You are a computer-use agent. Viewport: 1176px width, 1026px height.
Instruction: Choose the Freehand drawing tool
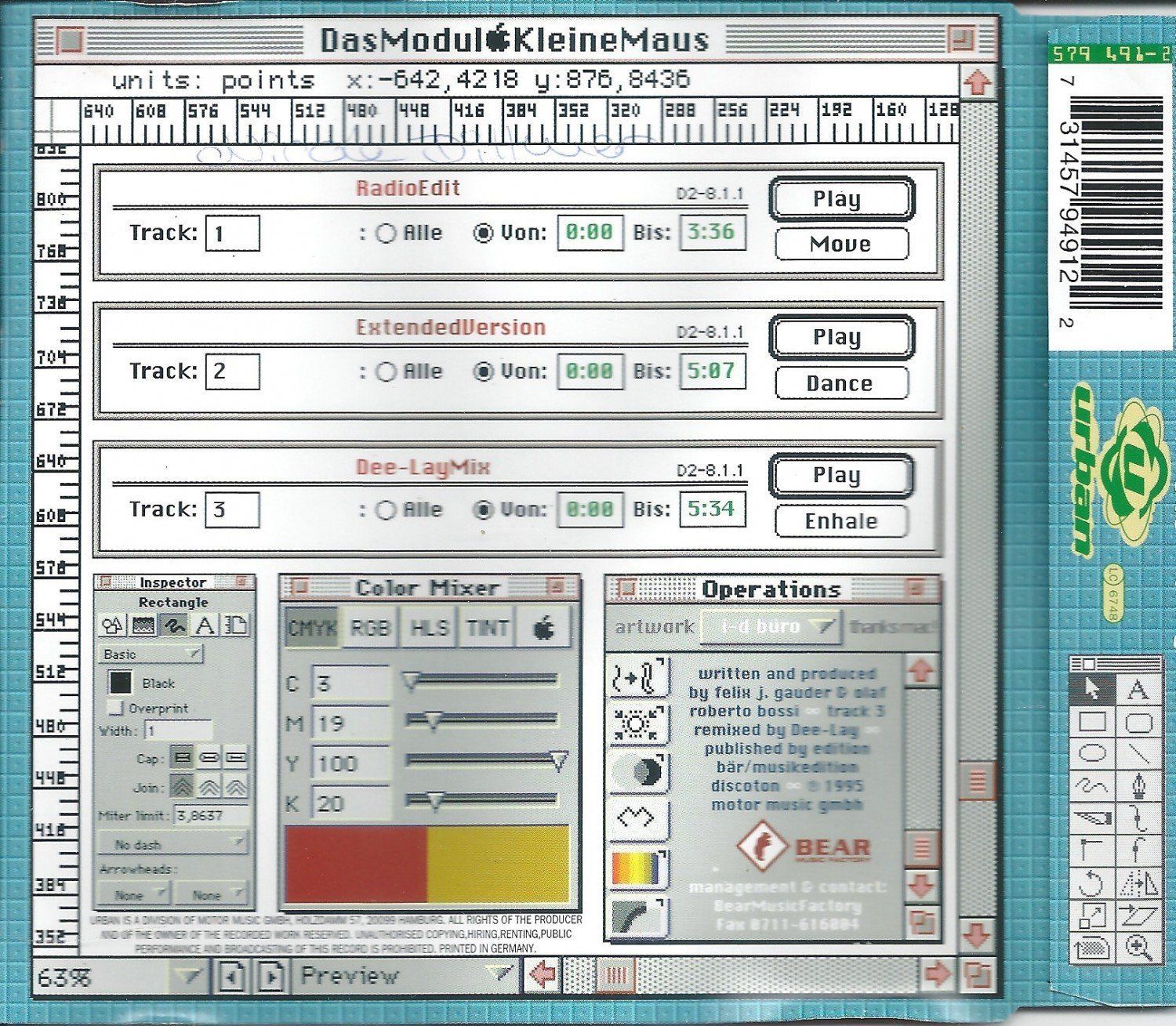[x=1093, y=784]
